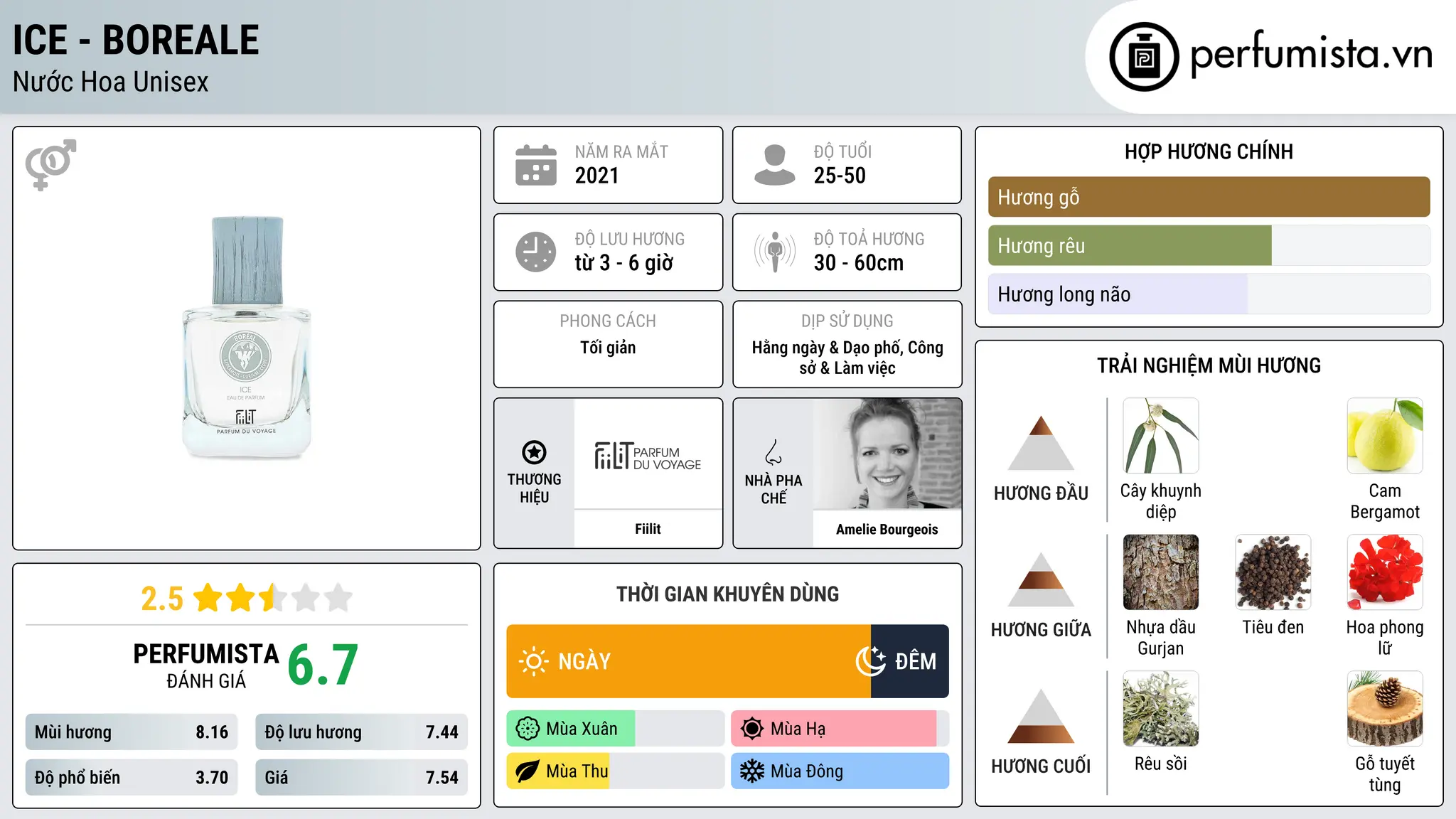Click the 'Trải nghiệm mùi hương' heading
This screenshot has height=819, width=1456.
(1209, 365)
